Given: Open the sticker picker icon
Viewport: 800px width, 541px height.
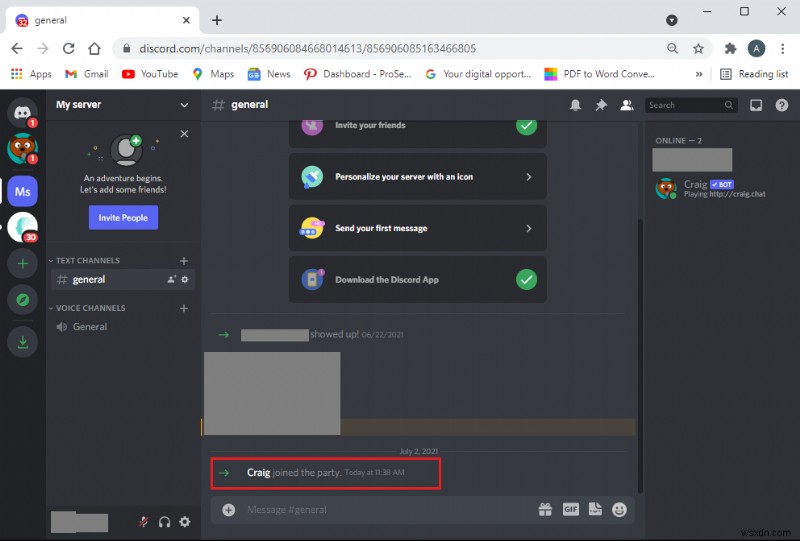Looking at the screenshot, I should [595, 509].
